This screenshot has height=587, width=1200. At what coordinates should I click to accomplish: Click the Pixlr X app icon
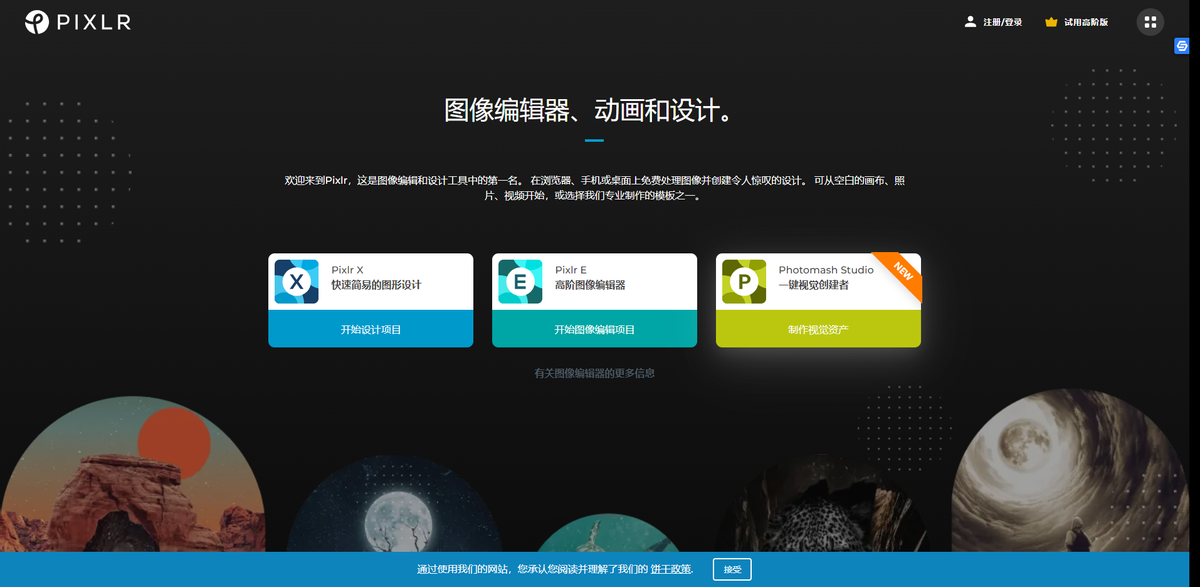[297, 282]
